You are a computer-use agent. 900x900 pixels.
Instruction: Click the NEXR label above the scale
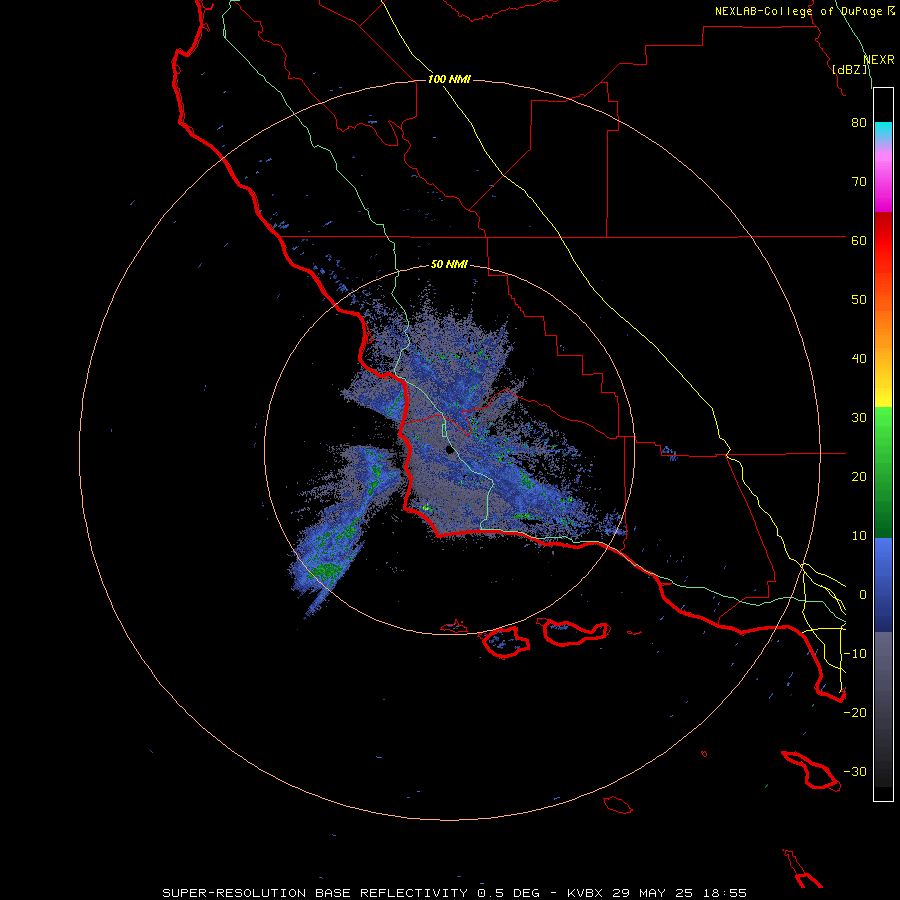(x=878, y=60)
